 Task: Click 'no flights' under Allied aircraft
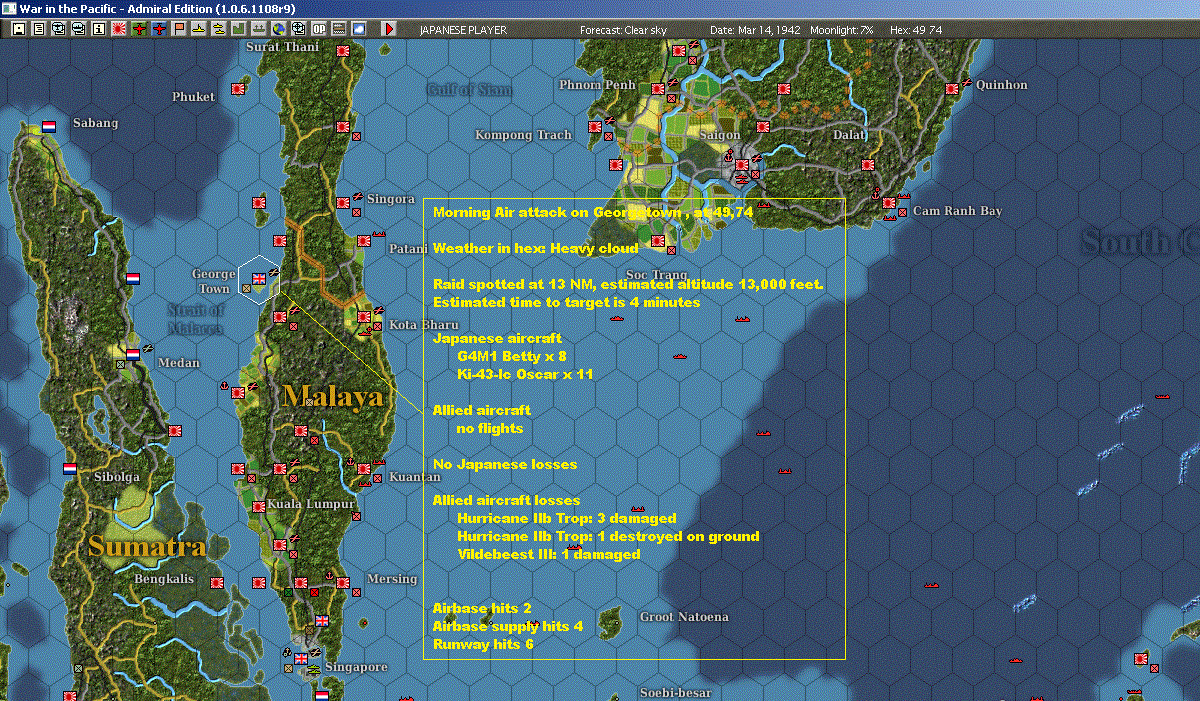point(490,428)
